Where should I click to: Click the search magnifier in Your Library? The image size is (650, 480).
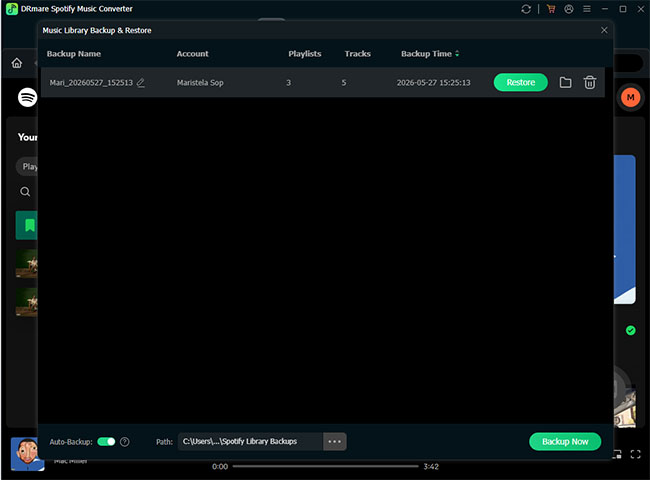pos(25,192)
